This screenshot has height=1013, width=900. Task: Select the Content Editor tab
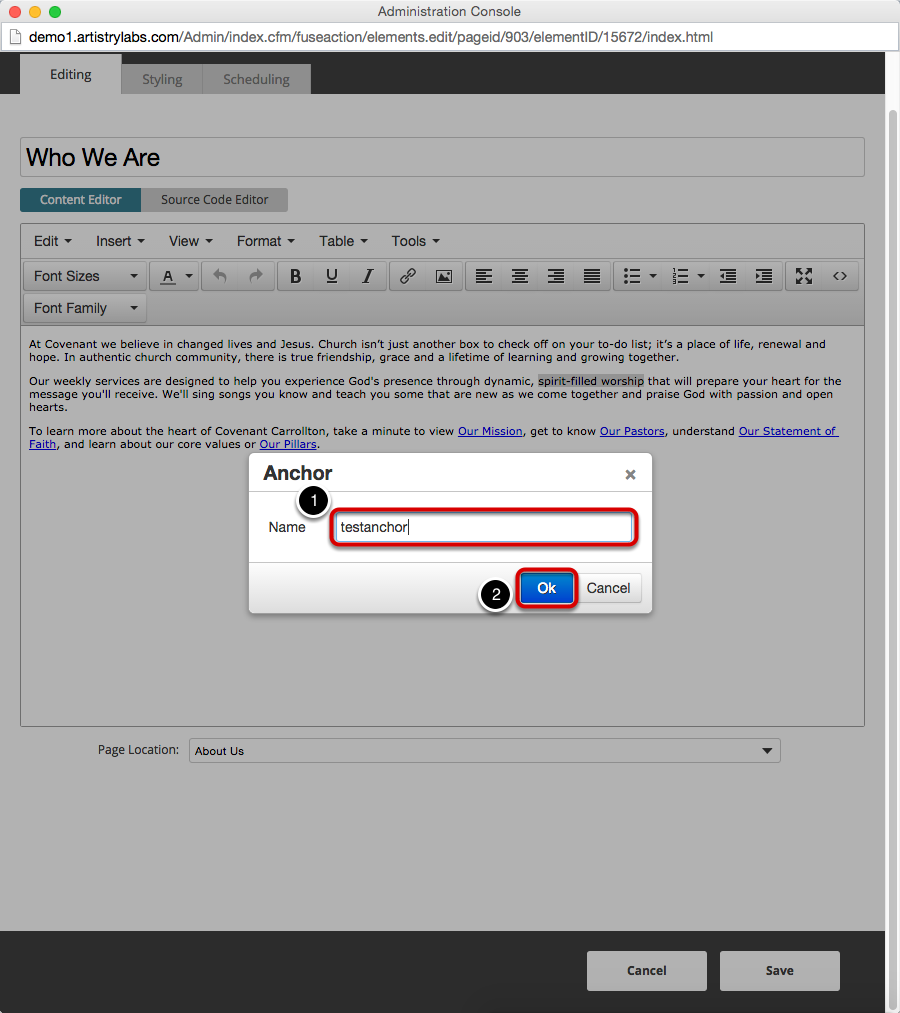coord(81,200)
